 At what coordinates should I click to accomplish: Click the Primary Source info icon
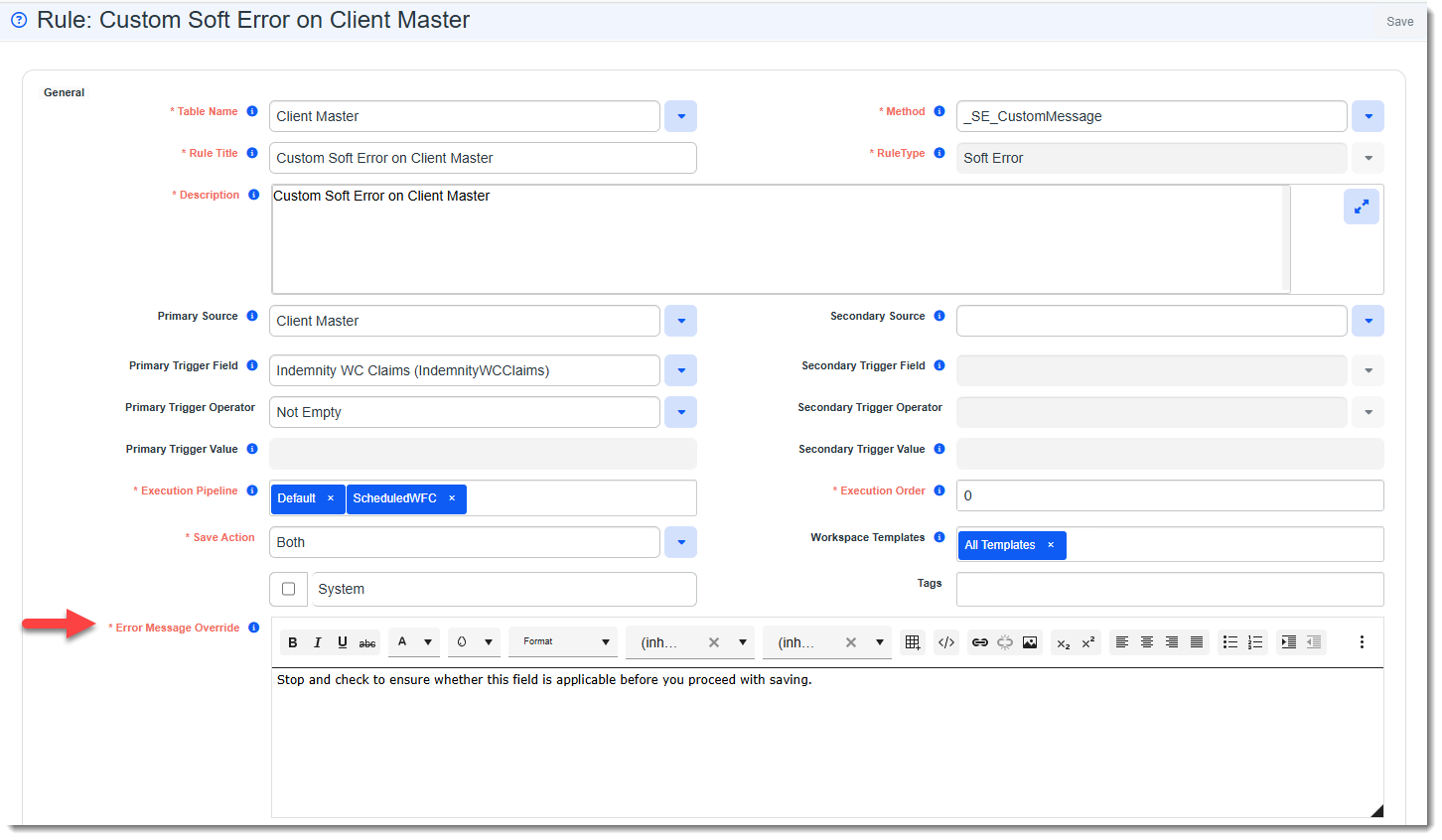[x=252, y=316]
